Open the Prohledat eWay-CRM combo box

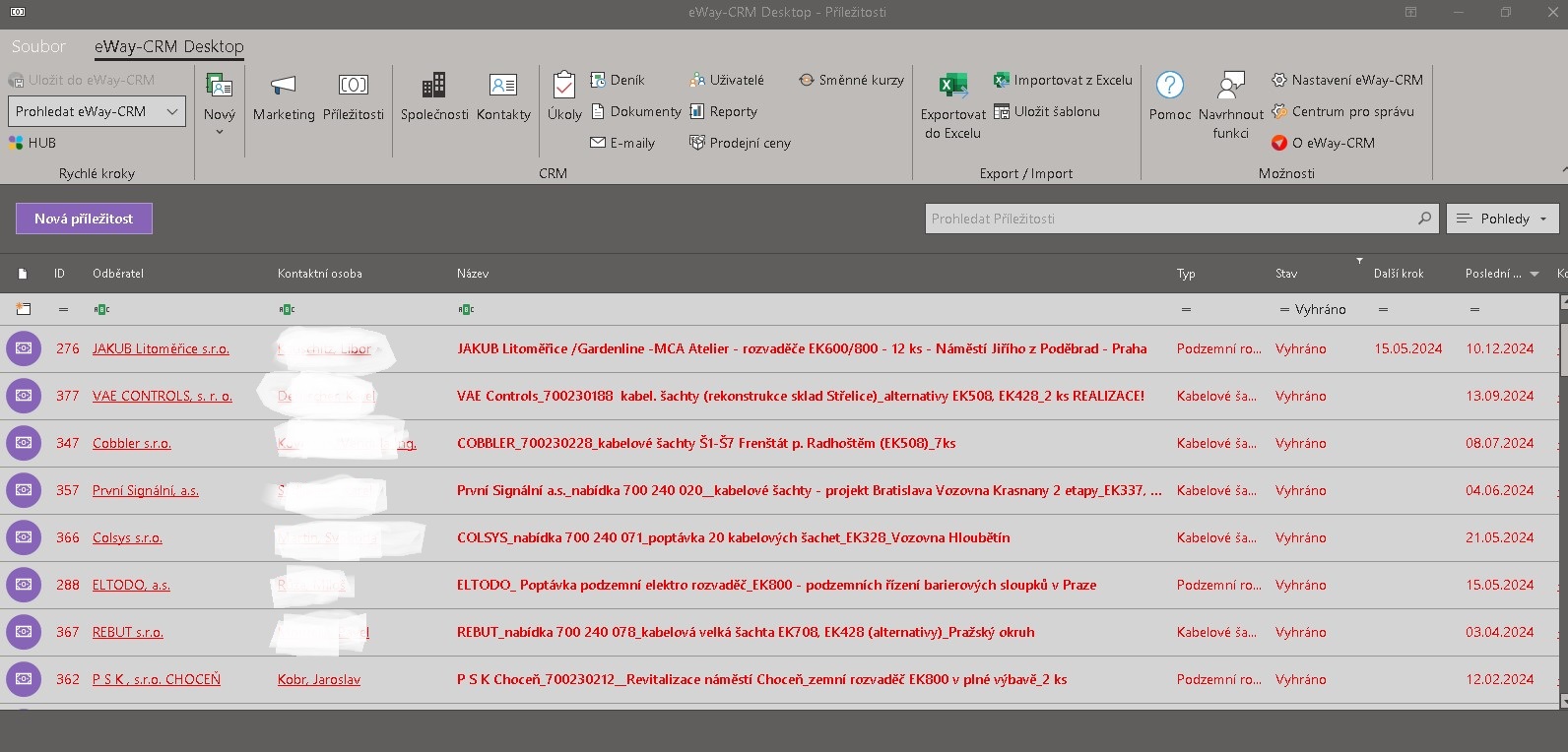tap(97, 111)
